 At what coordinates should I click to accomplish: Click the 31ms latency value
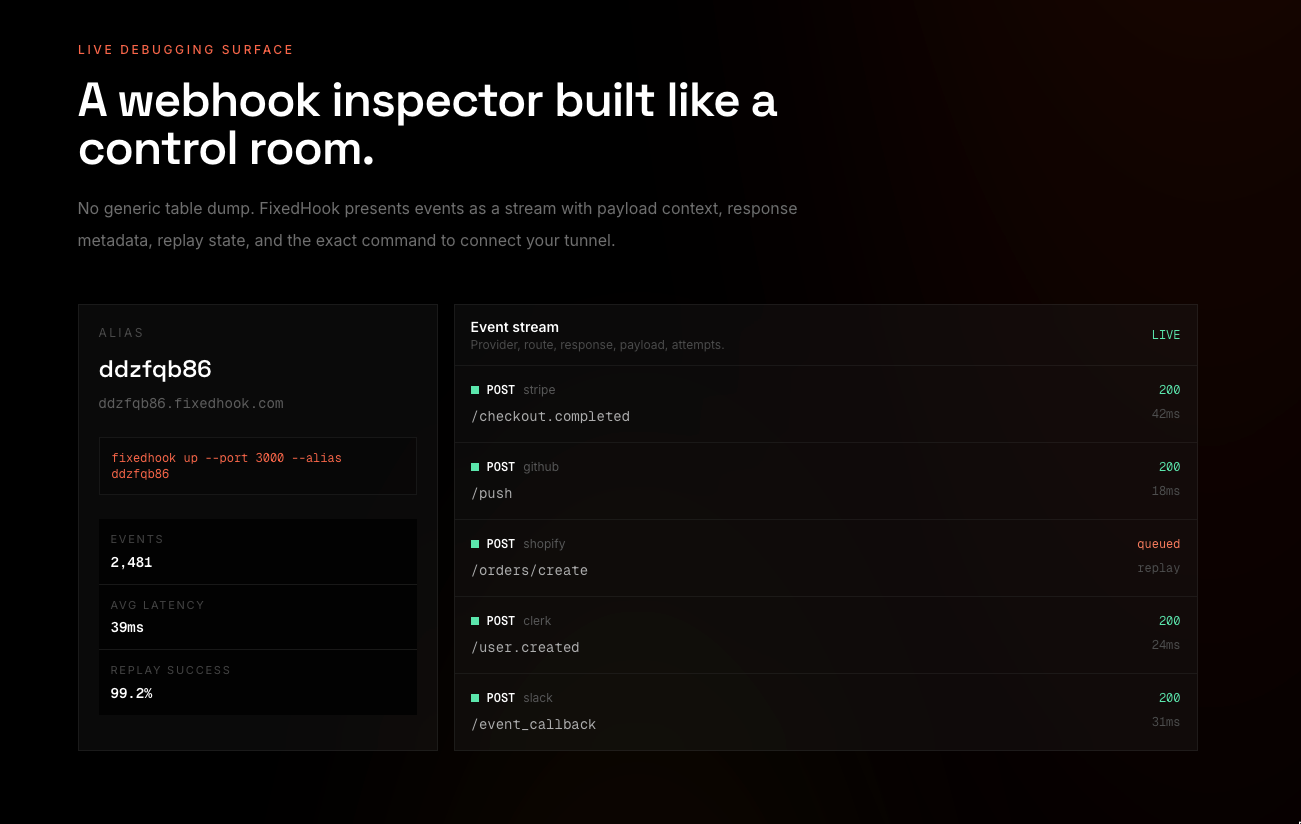point(1166,722)
